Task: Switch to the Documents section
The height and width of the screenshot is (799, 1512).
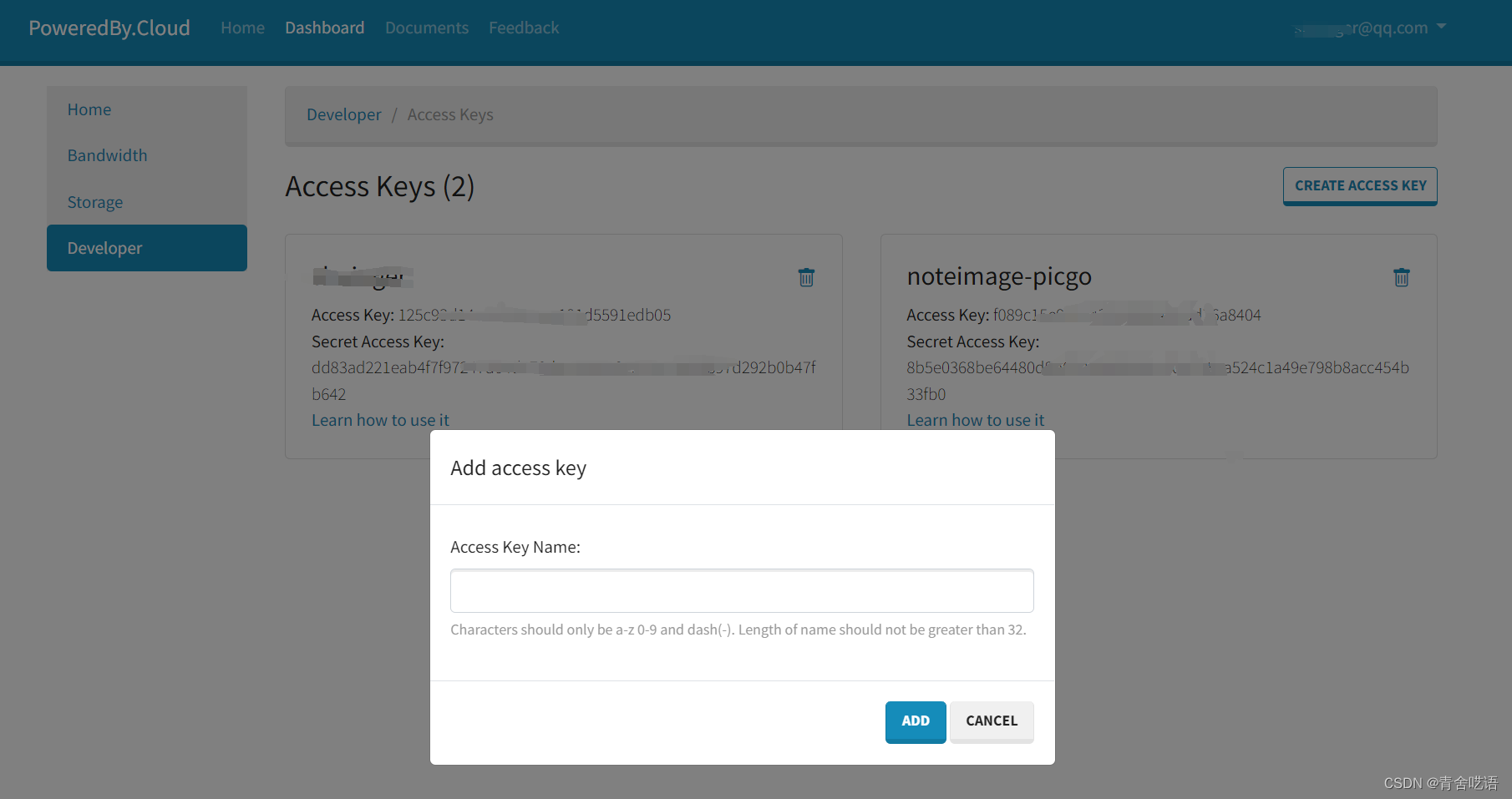Action: pyautogui.click(x=426, y=28)
